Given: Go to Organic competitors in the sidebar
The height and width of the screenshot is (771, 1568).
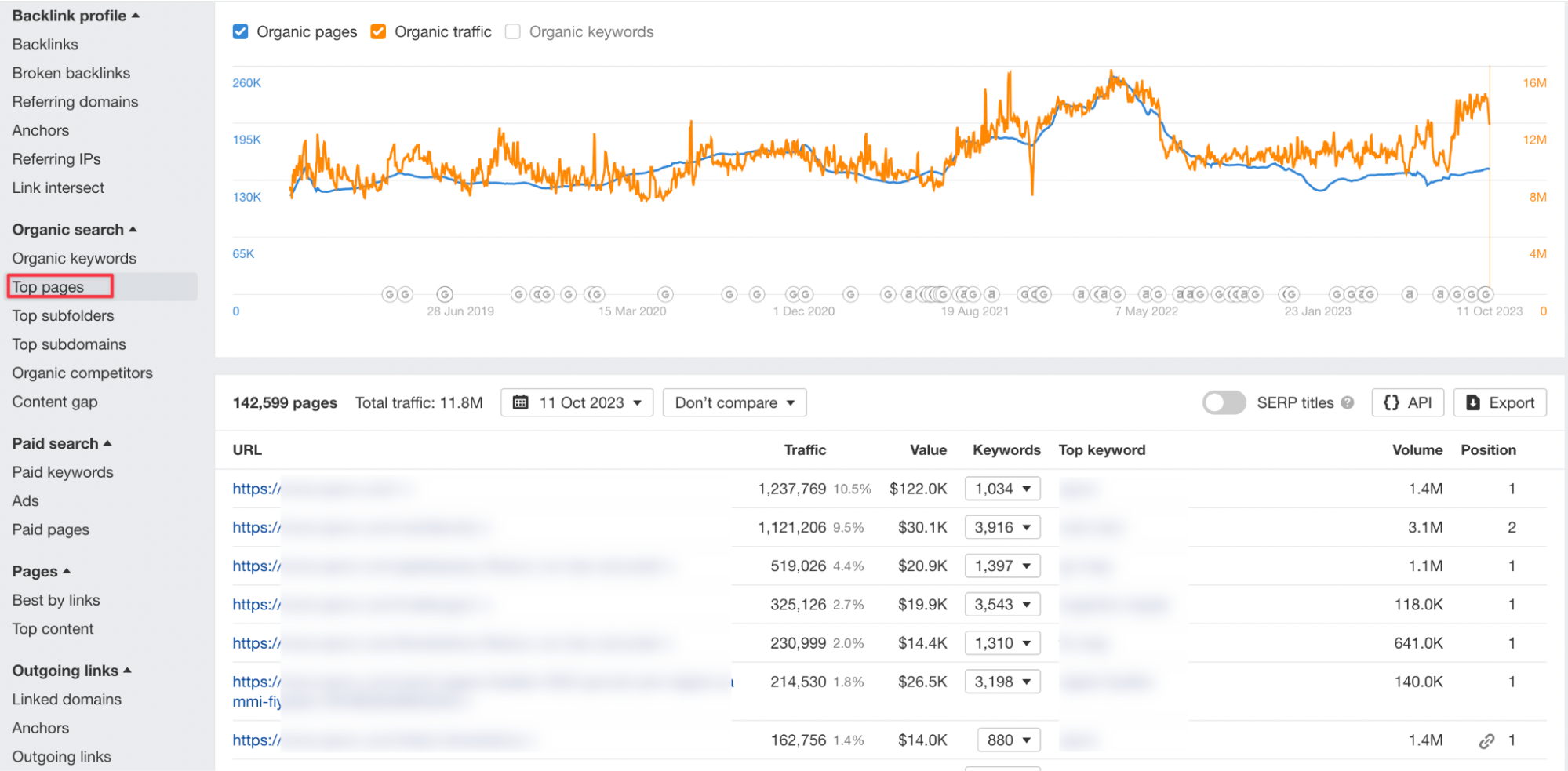Looking at the screenshot, I should click(x=82, y=373).
